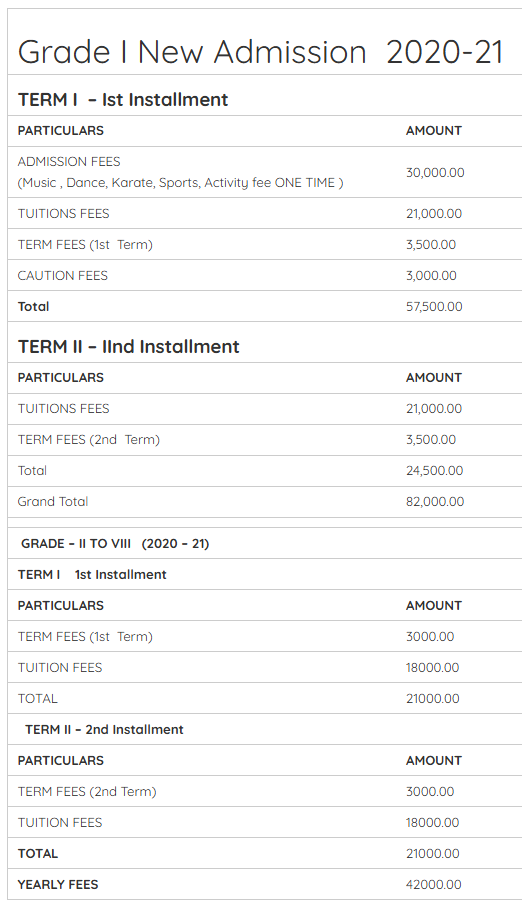The width and height of the screenshot is (522, 906).
Task: Select the "TERM II – 2nd Installment" subheading
Action: 104,730
